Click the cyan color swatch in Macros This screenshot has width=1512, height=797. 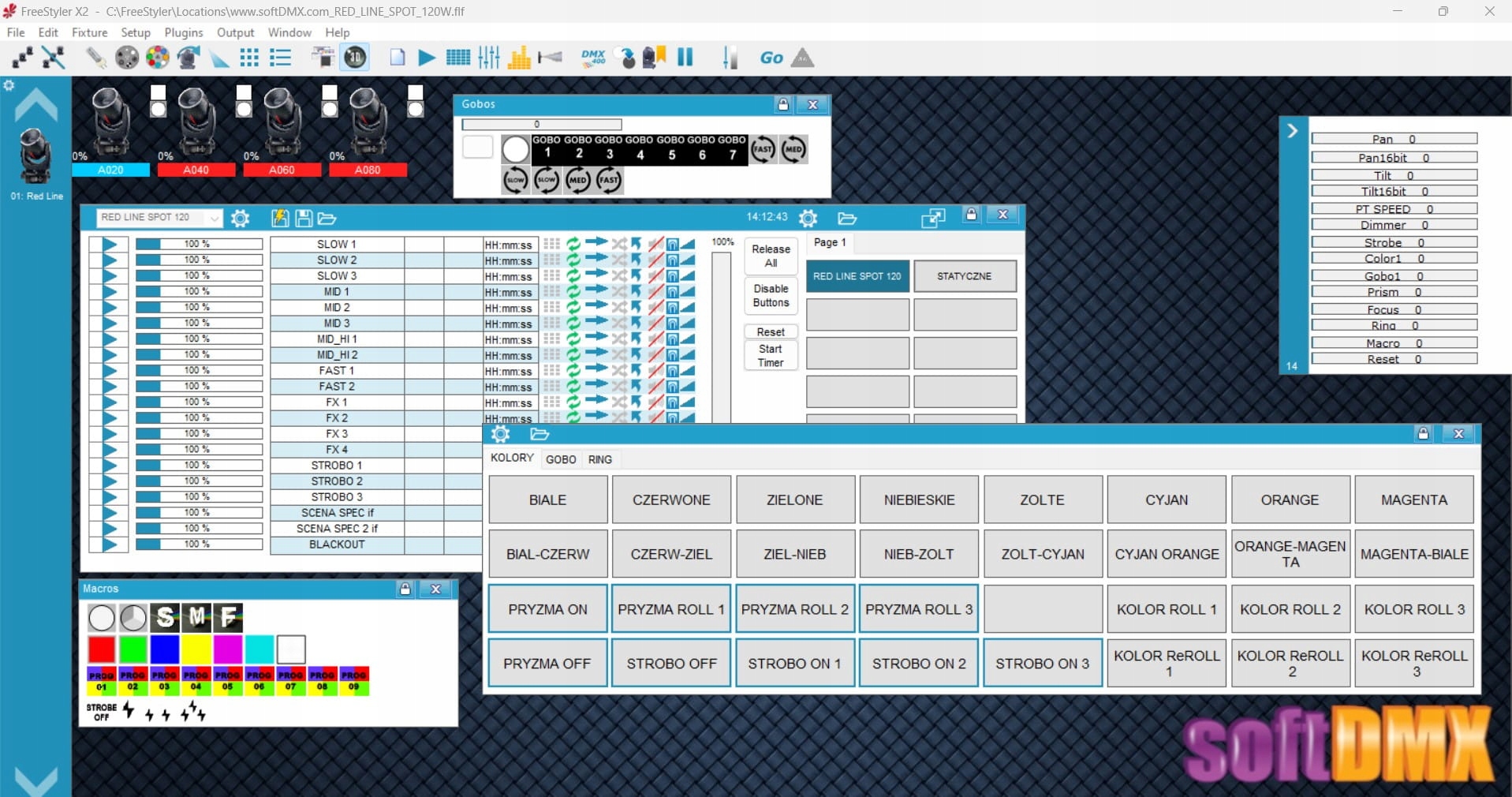point(259,649)
